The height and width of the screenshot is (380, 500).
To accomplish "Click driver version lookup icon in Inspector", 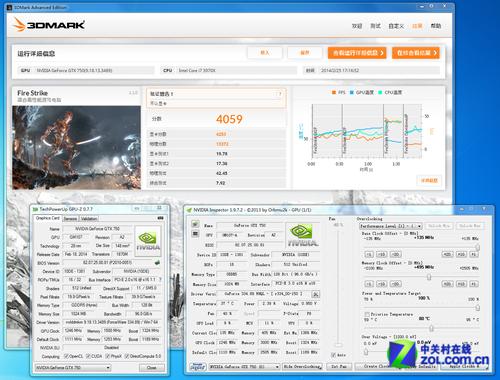I will pos(315,294).
